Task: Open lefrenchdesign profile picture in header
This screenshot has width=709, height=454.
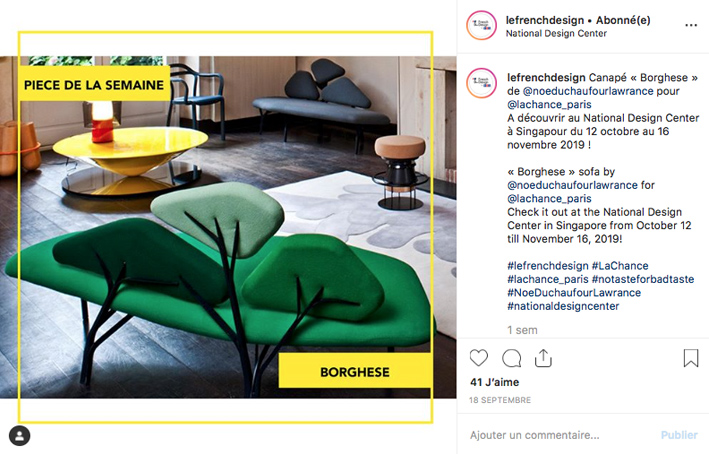Action: [481, 25]
